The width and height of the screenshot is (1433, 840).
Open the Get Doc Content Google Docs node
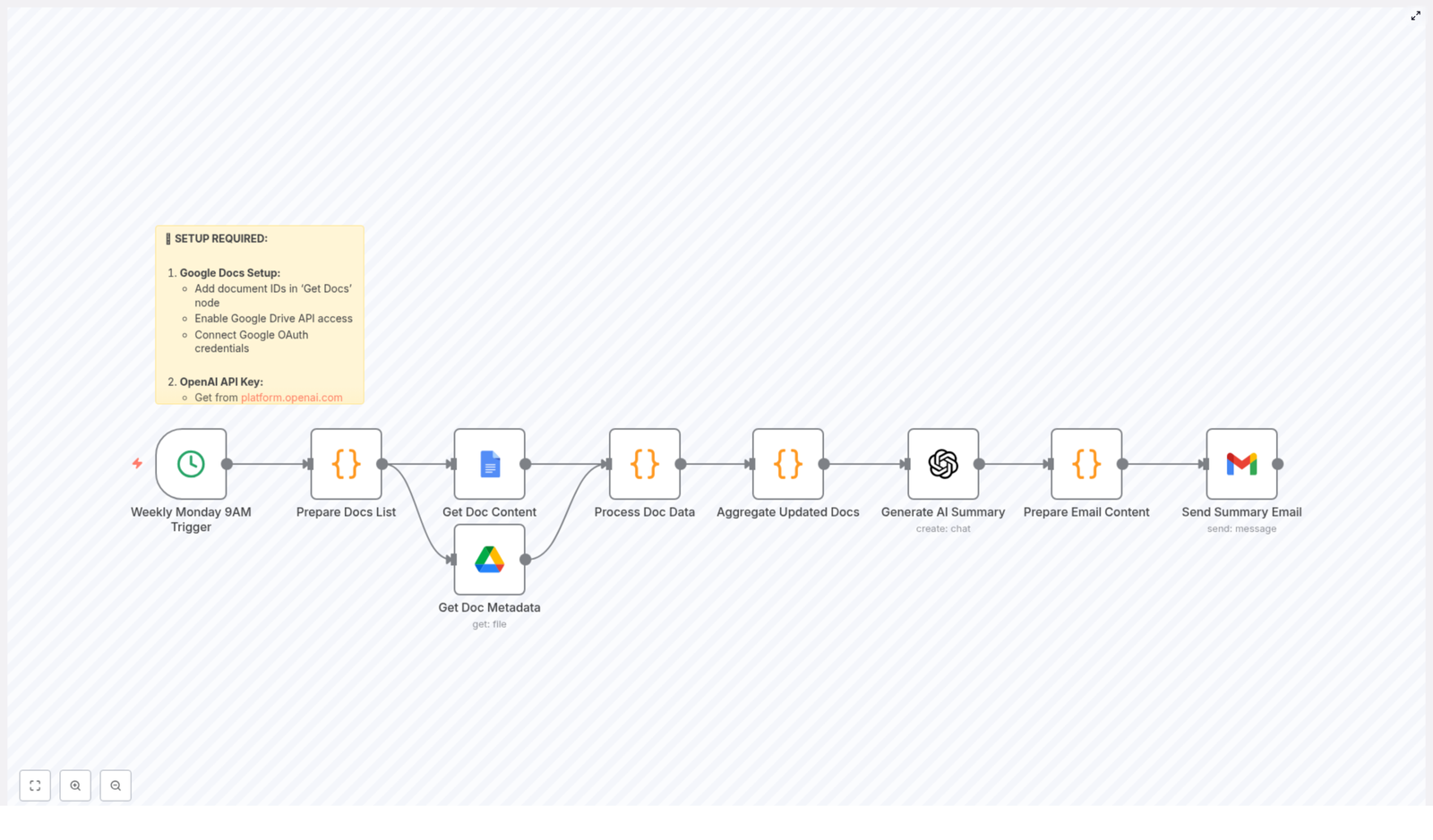point(489,465)
